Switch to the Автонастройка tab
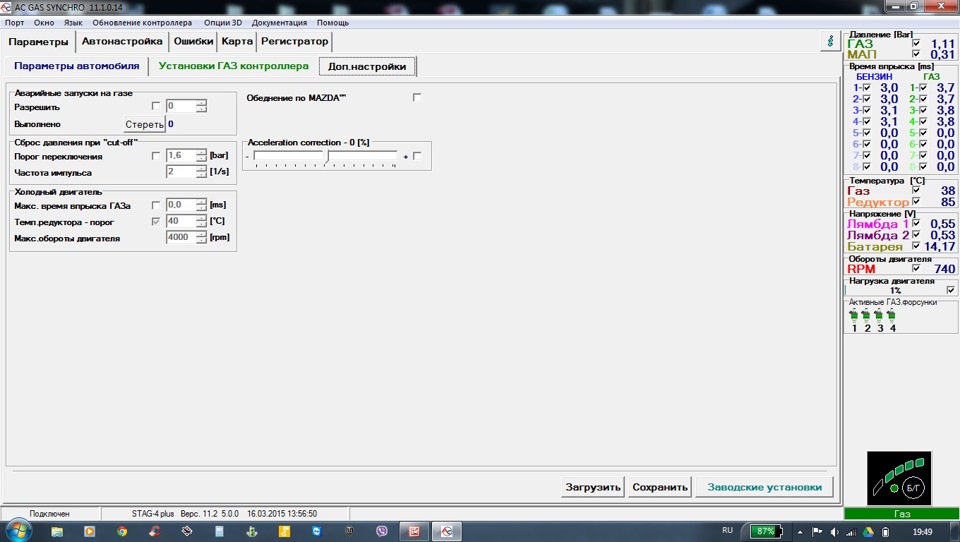 click(122, 41)
